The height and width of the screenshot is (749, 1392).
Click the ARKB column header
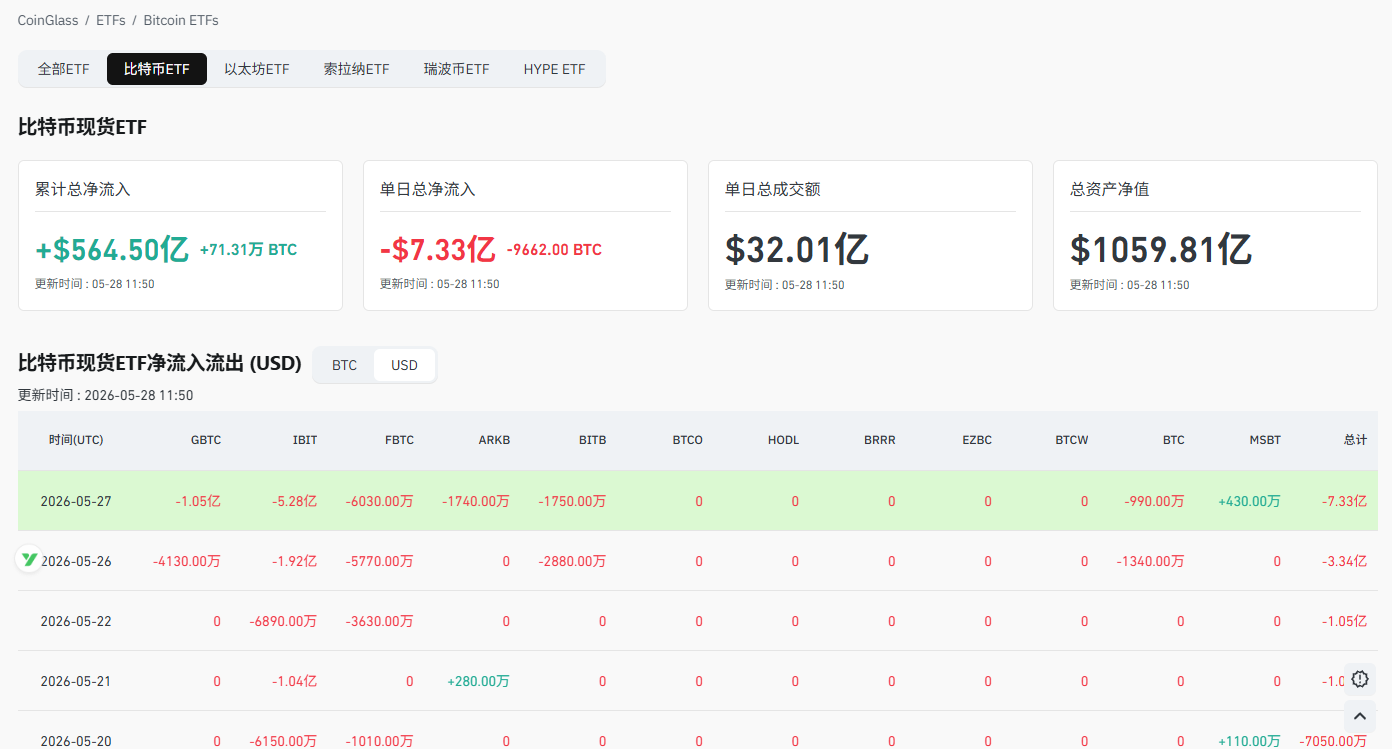pyautogui.click(x=494, y=440)
